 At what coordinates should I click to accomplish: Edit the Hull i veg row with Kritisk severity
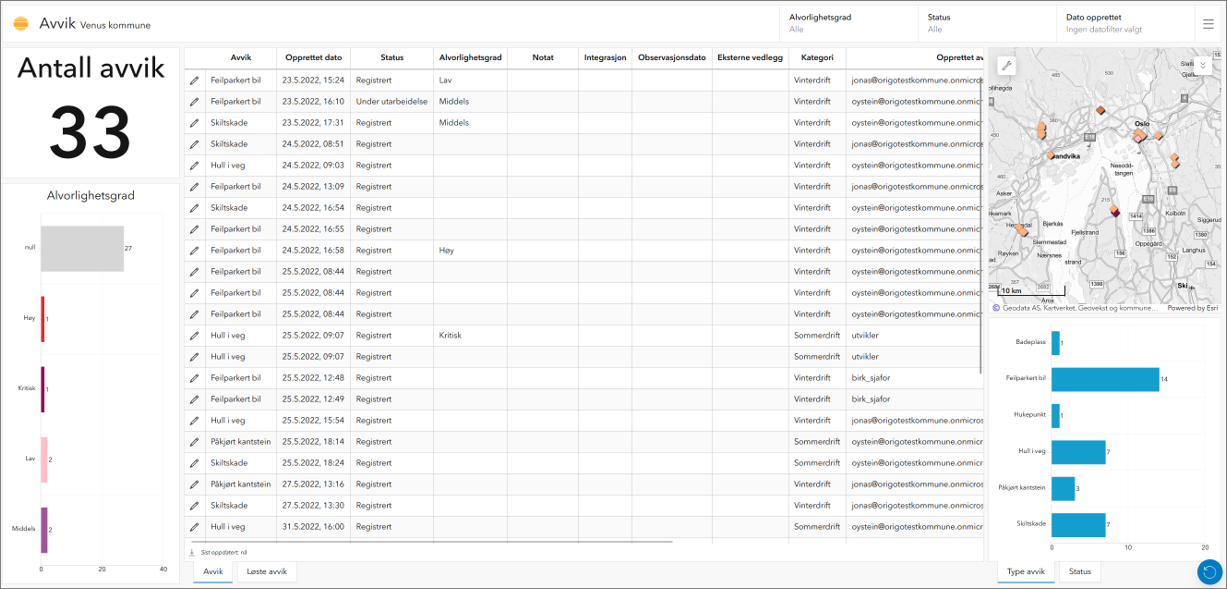click(x=195, y=335)
